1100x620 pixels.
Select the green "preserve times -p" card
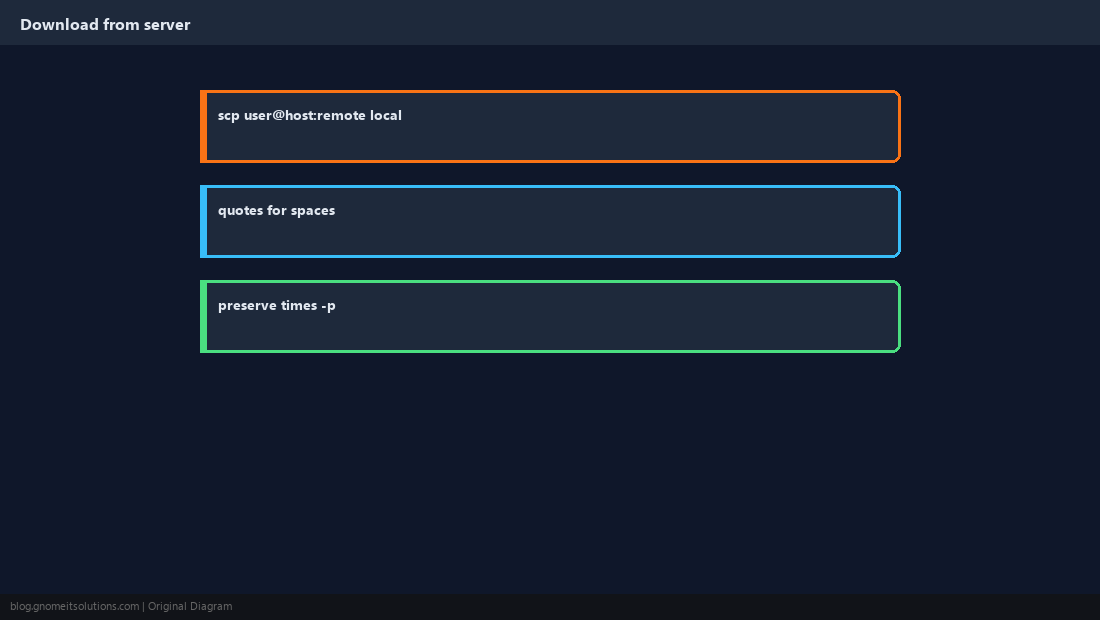click(550, 316)
